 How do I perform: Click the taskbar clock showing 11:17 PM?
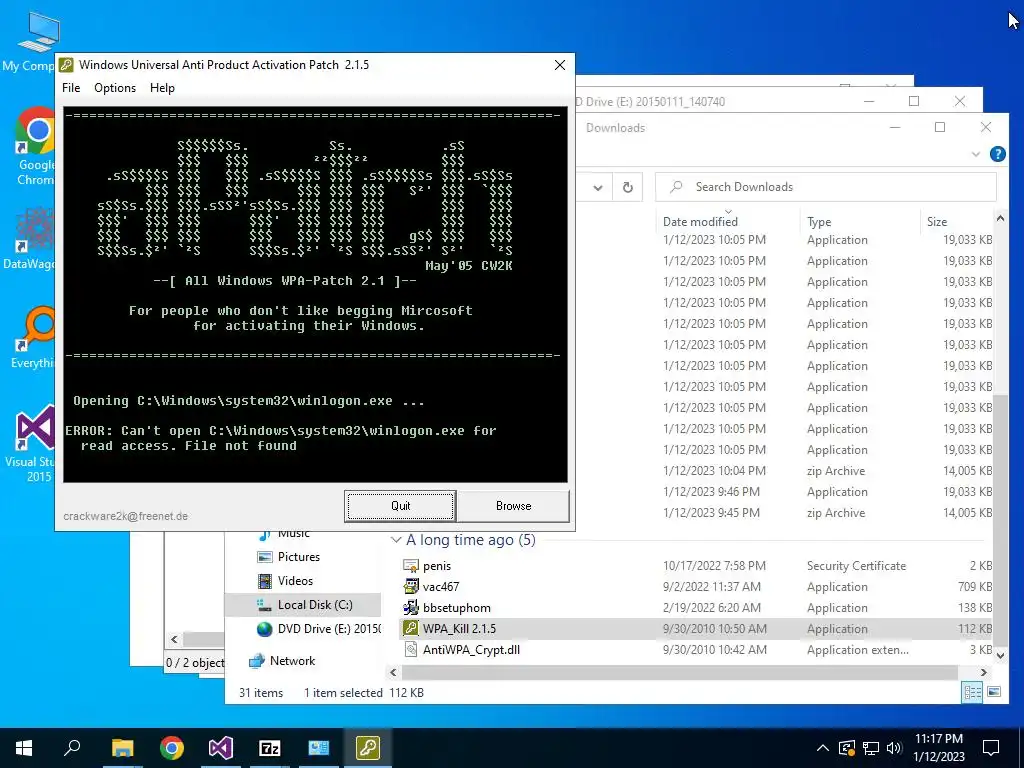[x=938, y=748]
